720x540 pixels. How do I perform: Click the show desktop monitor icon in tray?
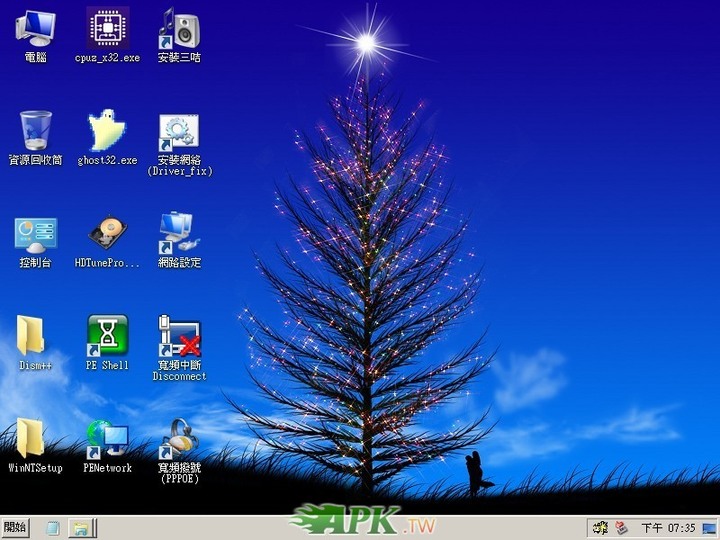709,529
